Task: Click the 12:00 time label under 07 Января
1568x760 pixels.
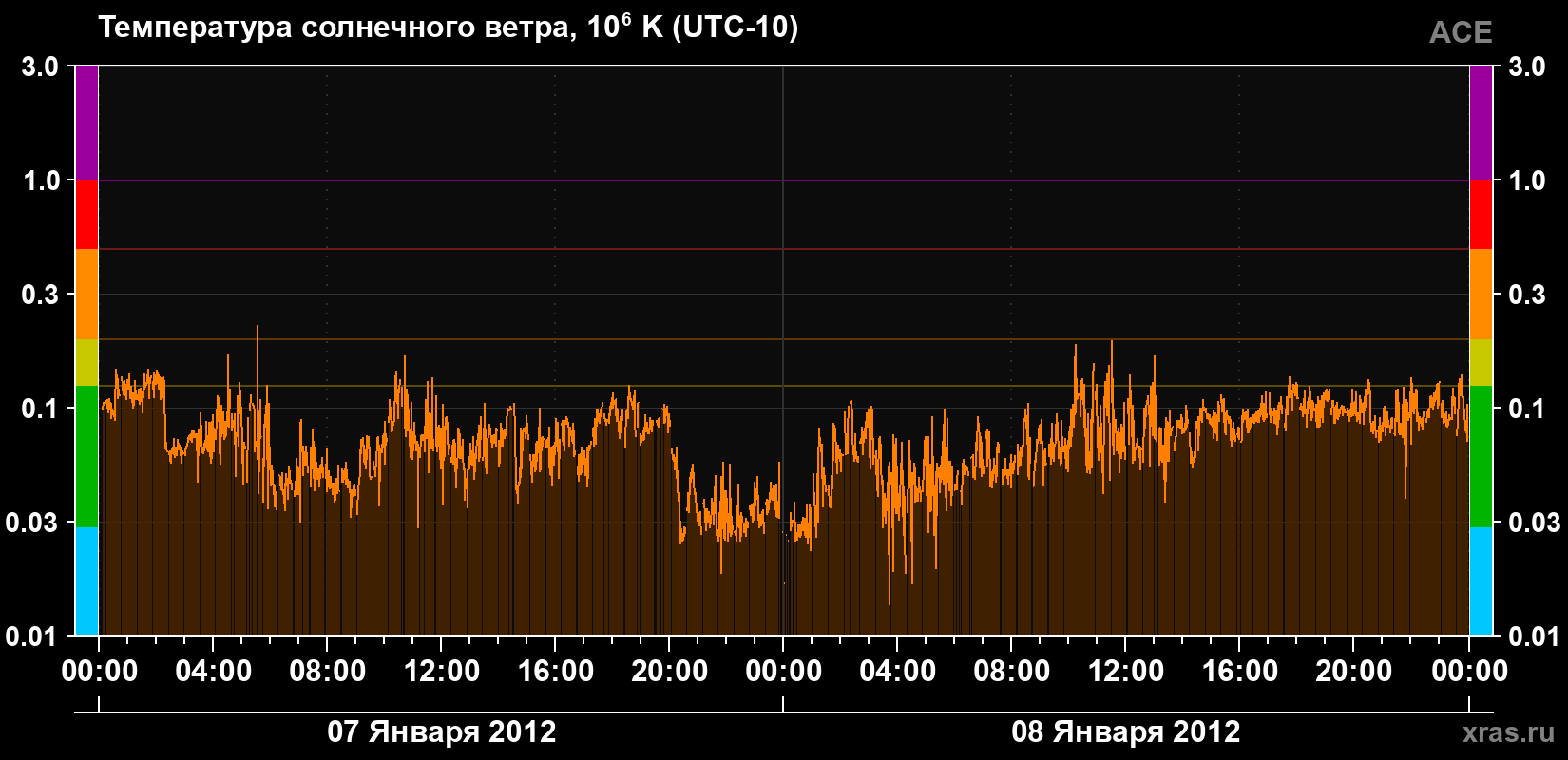Action: [442, 671]
